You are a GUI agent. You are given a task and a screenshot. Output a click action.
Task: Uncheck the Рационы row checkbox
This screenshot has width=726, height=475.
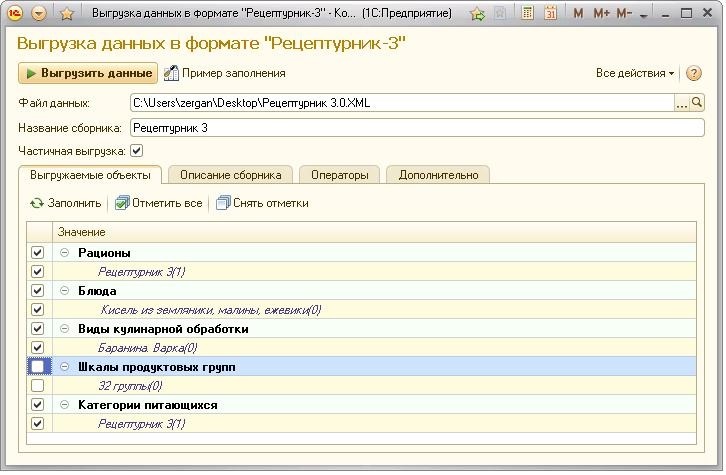[x=37, y=253]
